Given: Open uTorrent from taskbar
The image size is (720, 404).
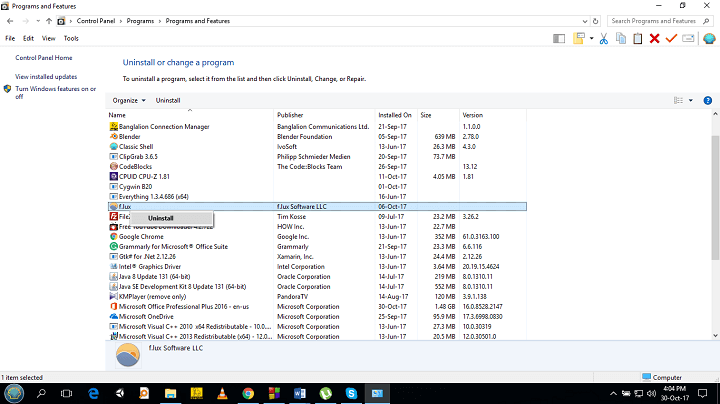Looking at the screenshot, I should (326, 393).
